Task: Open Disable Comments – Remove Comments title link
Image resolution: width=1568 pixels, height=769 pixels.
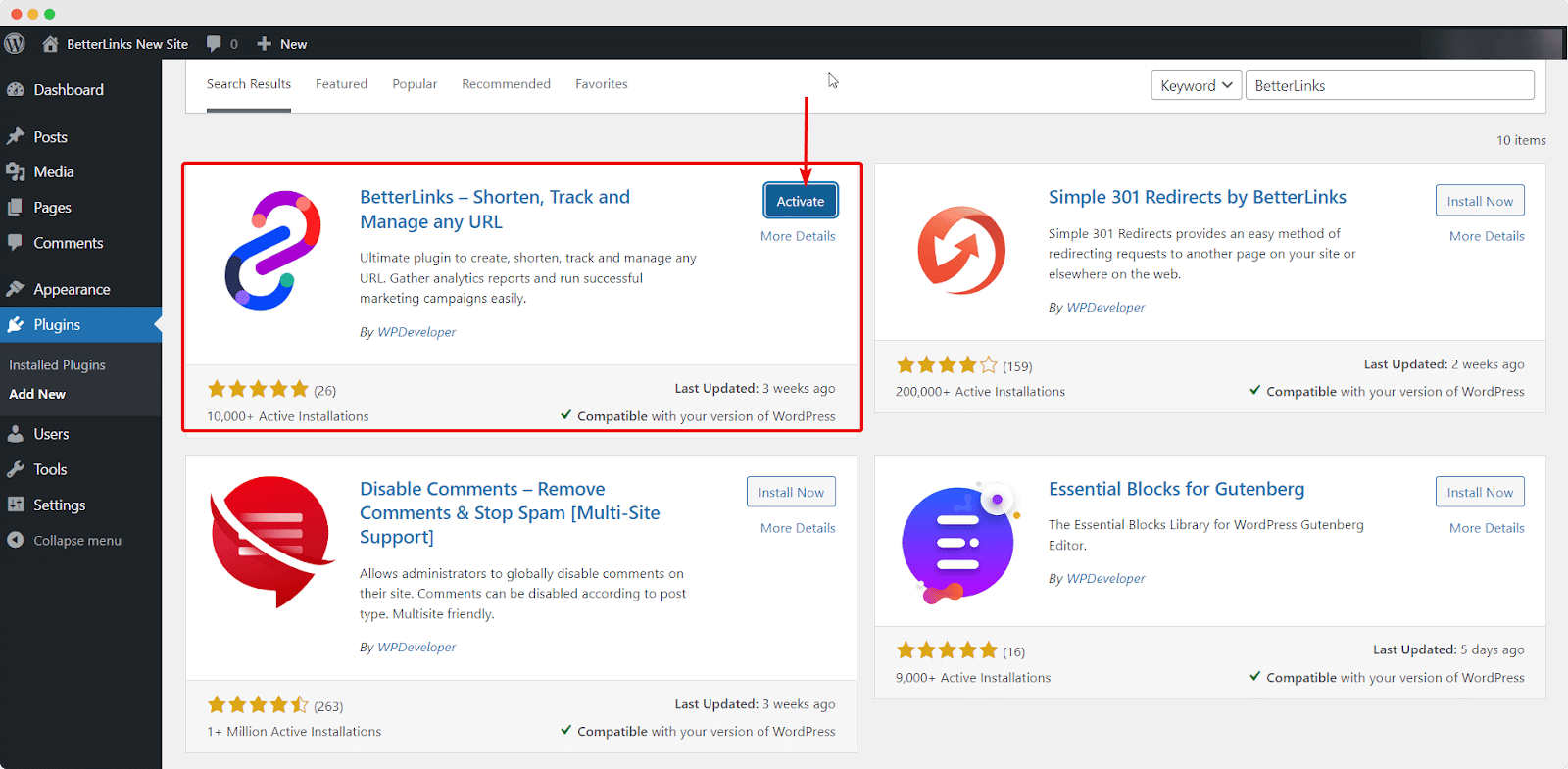Action: [510, 512]
